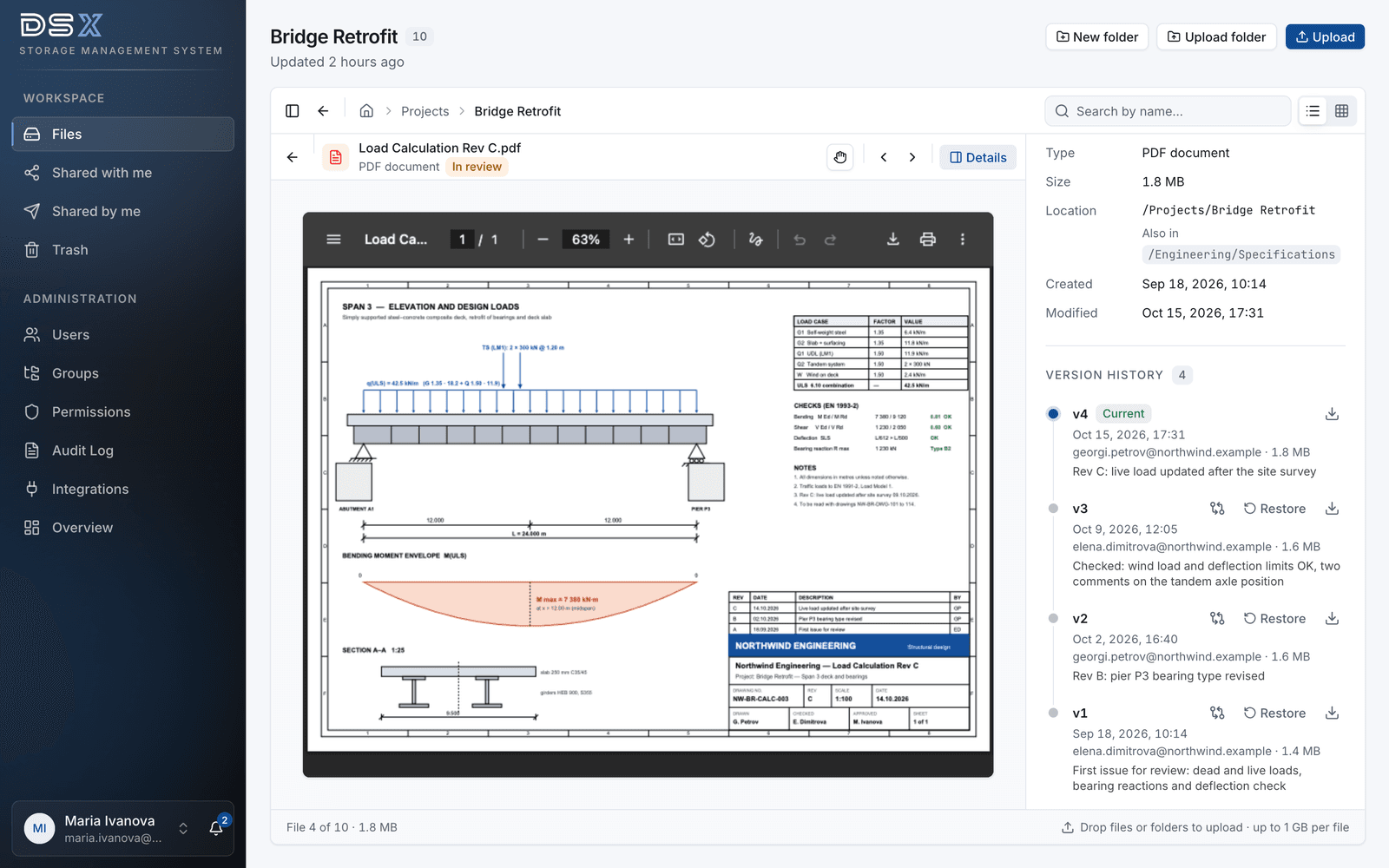Open PDF viewer more actions menu
The height and width of the screenshot is (868, 1389).
(963, 240)
